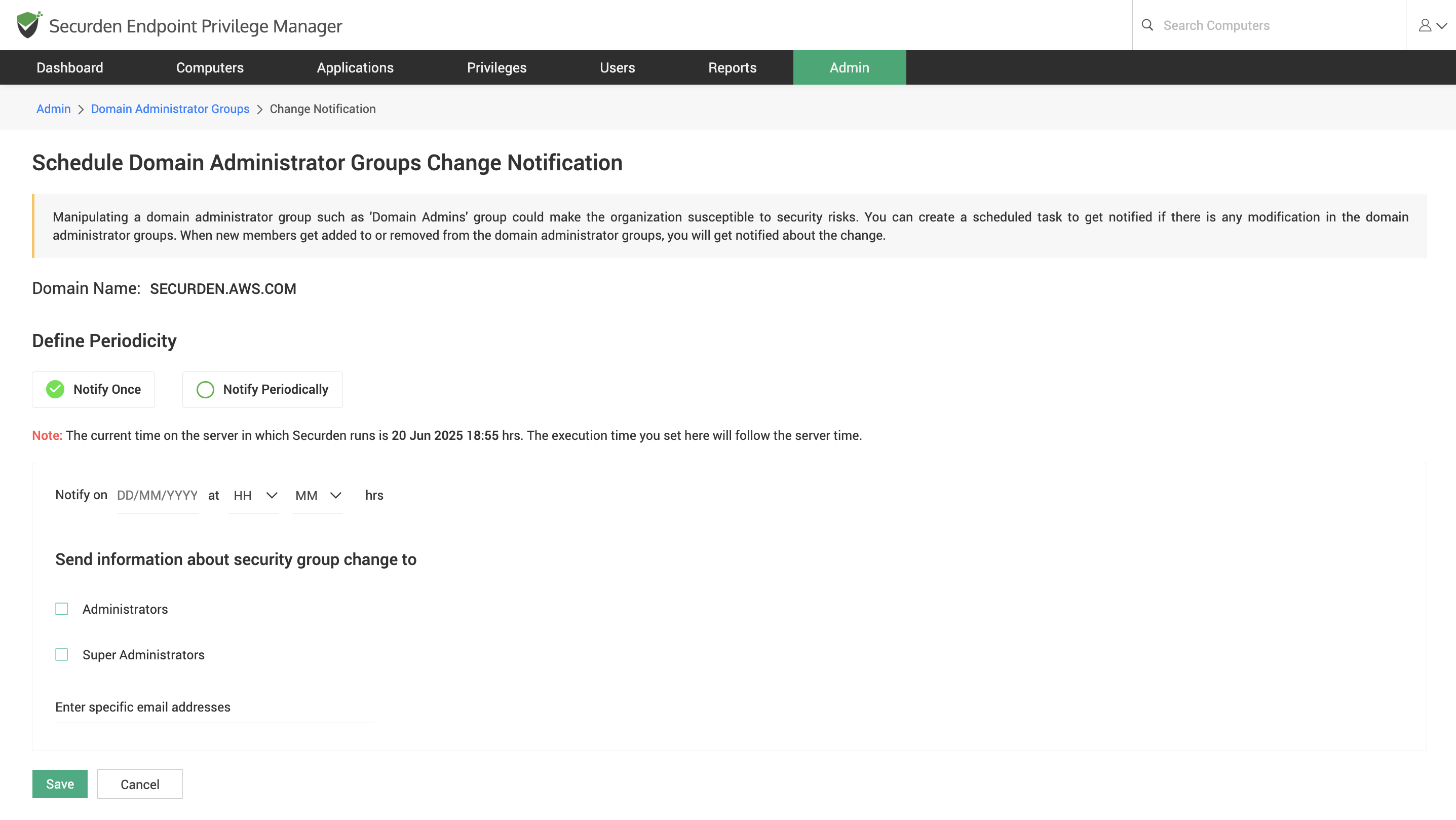This screenshot has height=820, width=1456.
Task: Switch to the Applications tab
Action: 355,67
